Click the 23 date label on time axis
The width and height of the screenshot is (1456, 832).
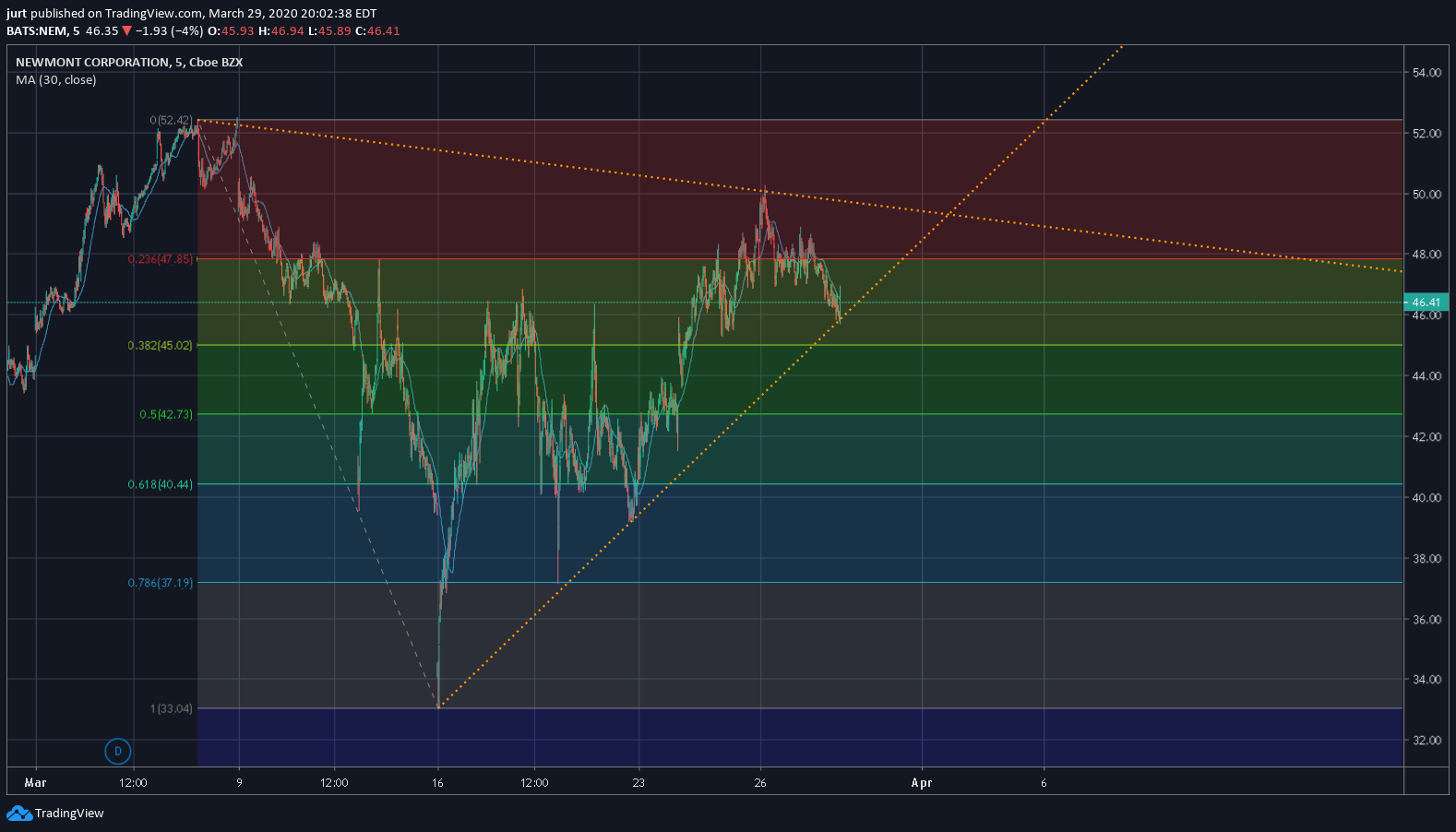pyautogui.click(x=638, y=783)
